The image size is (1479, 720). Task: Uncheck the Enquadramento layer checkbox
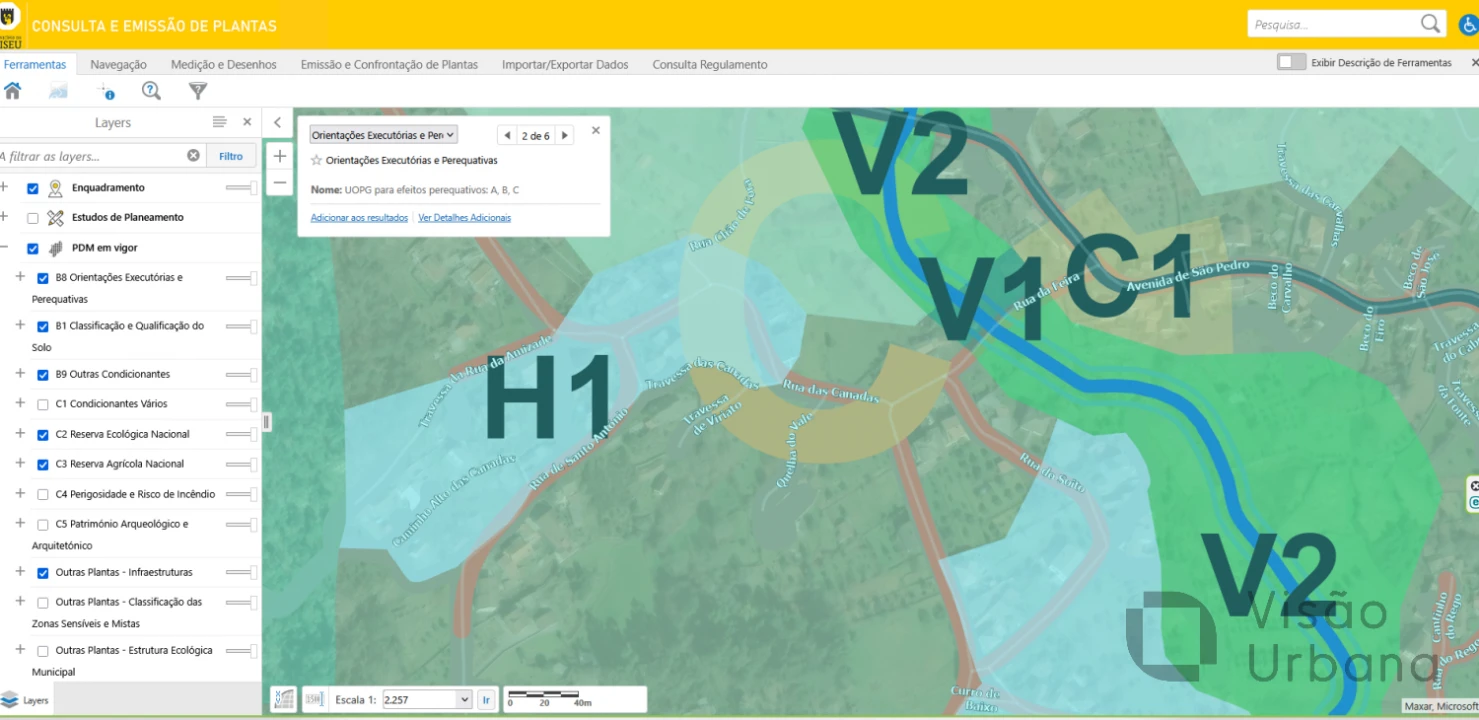click(x=33, y=189)
